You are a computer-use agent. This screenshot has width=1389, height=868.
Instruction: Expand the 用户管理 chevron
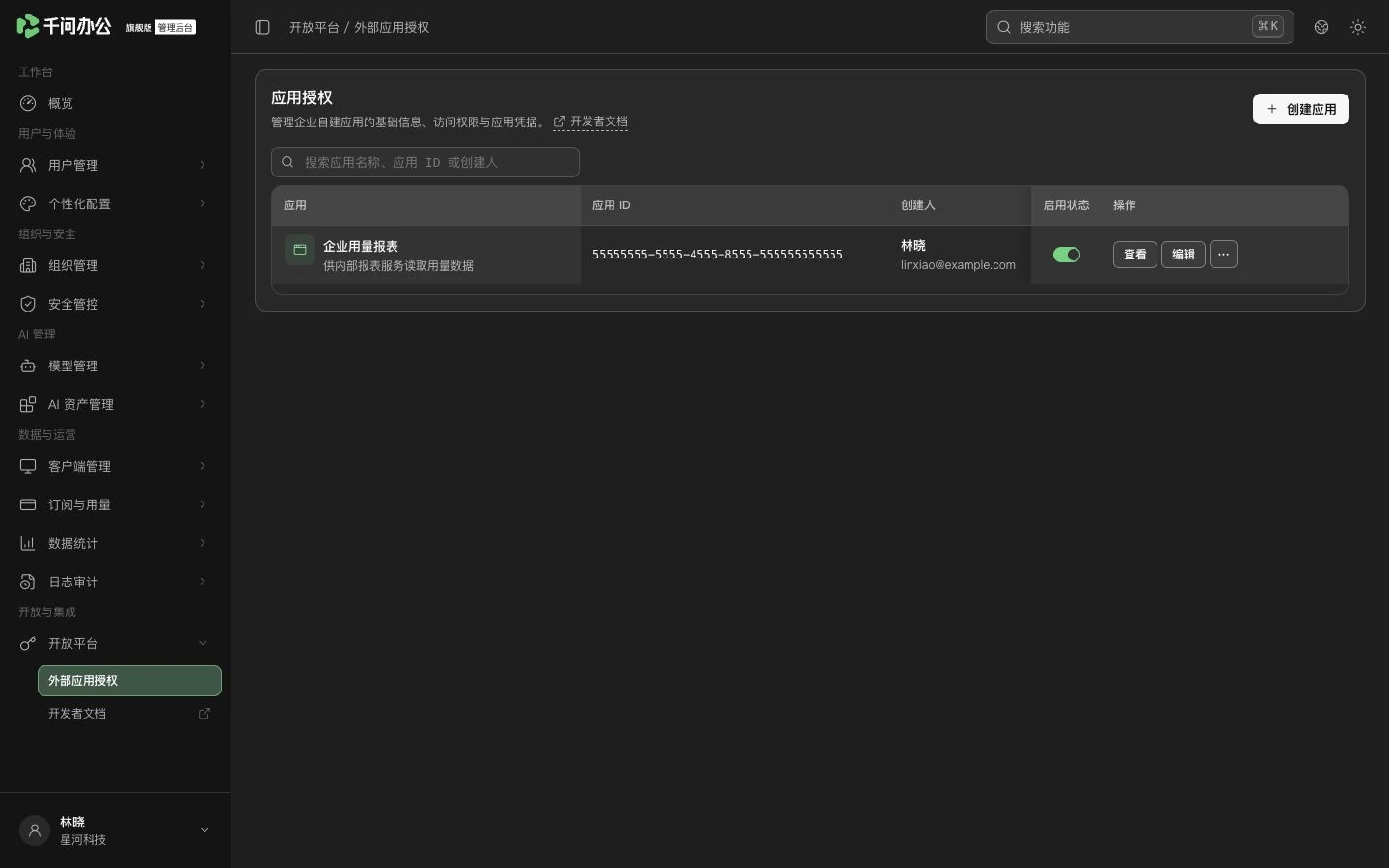coord(203,165)
